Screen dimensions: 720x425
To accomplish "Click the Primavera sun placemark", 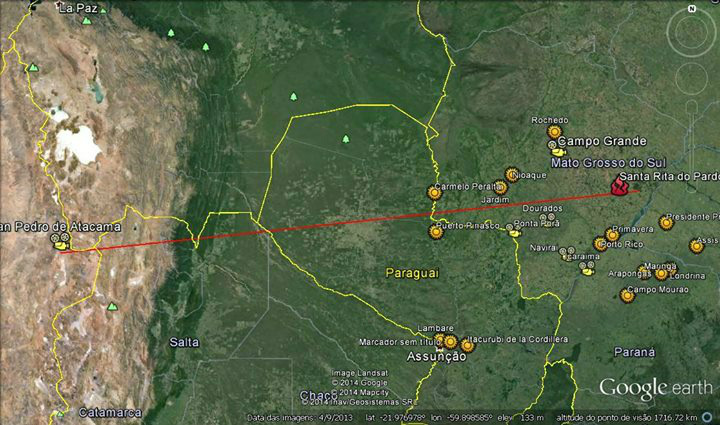I will coord(612,235).
